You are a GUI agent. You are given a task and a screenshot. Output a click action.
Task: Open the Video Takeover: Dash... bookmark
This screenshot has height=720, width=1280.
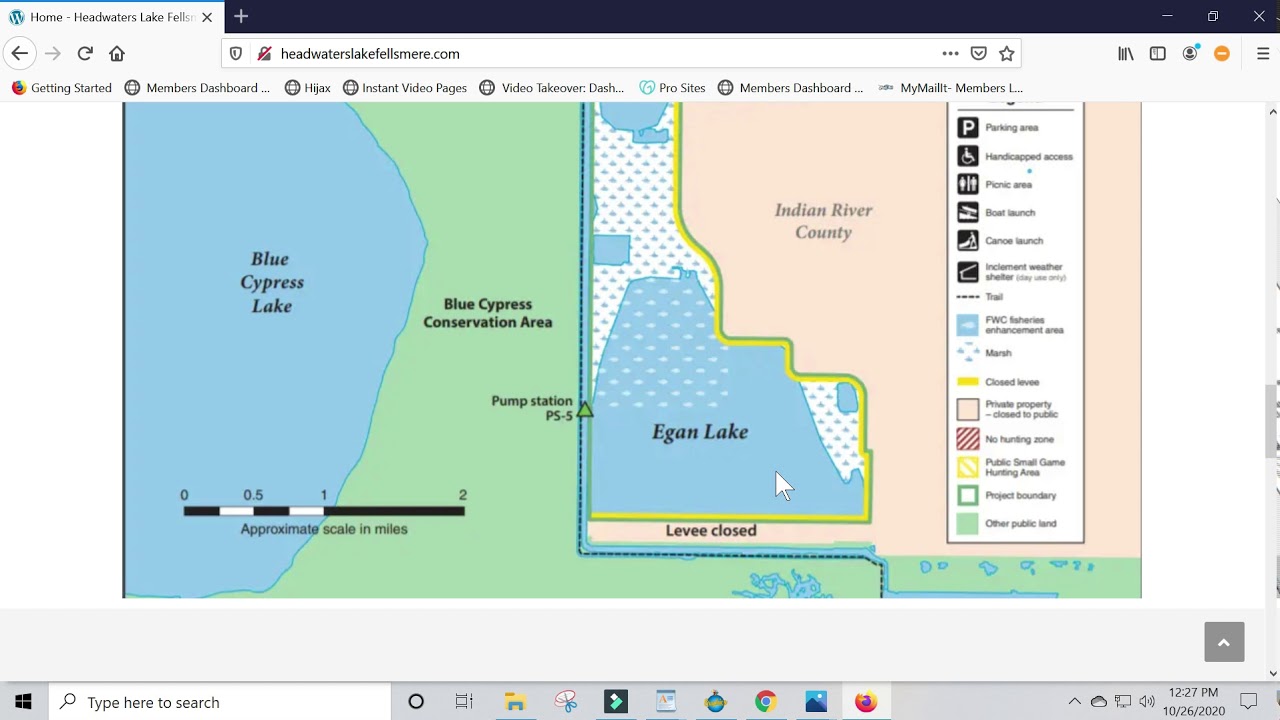(552, 88)
